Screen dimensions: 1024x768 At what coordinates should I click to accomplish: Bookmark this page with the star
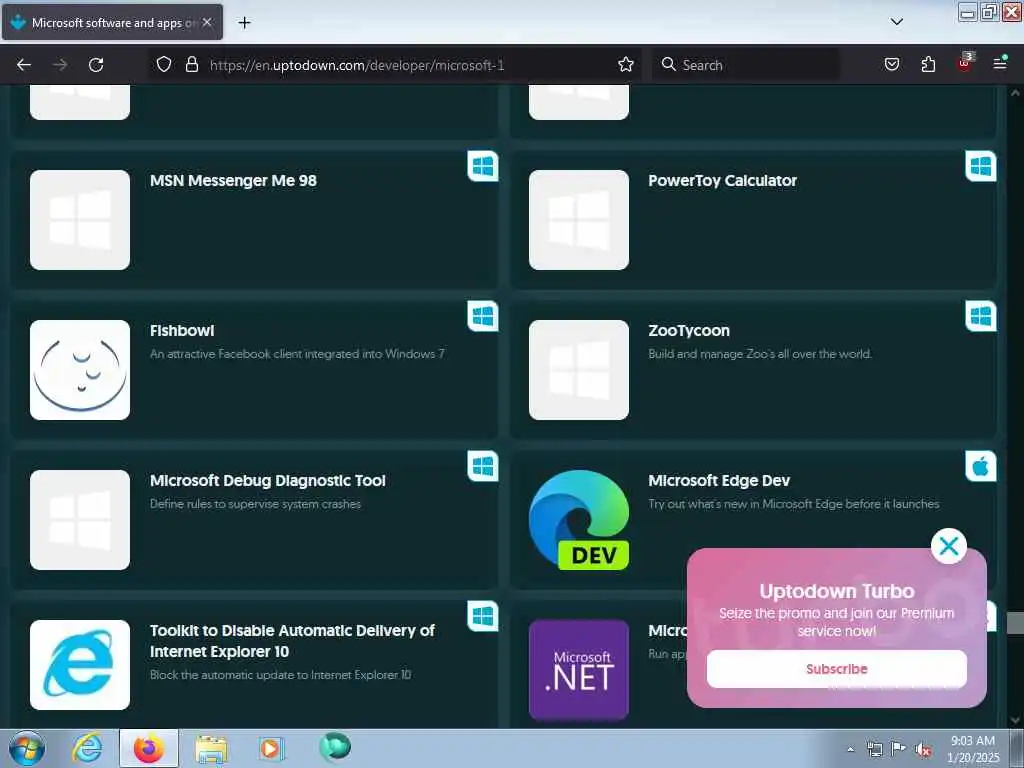point(626,64)
